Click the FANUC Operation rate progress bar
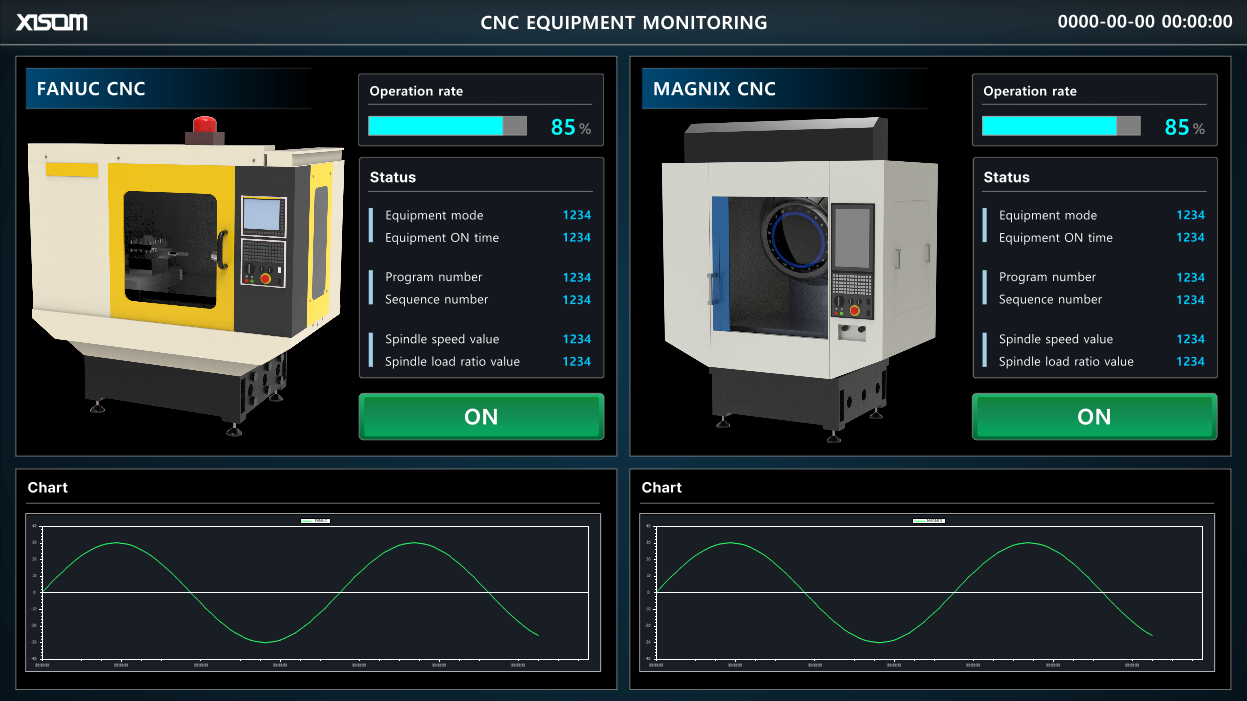The image size is (1247, 701). pyautogui.click(x=447, y=126)
